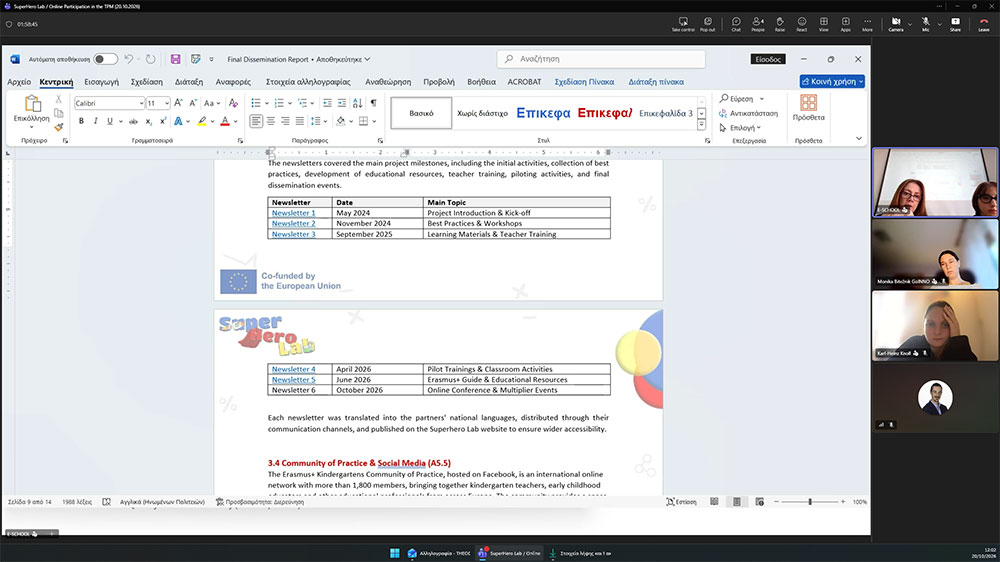Switch to the Εισαγωγή (Insert) tab
Image resolution: width=1000 pixels, height=562 pixels.
101,82
